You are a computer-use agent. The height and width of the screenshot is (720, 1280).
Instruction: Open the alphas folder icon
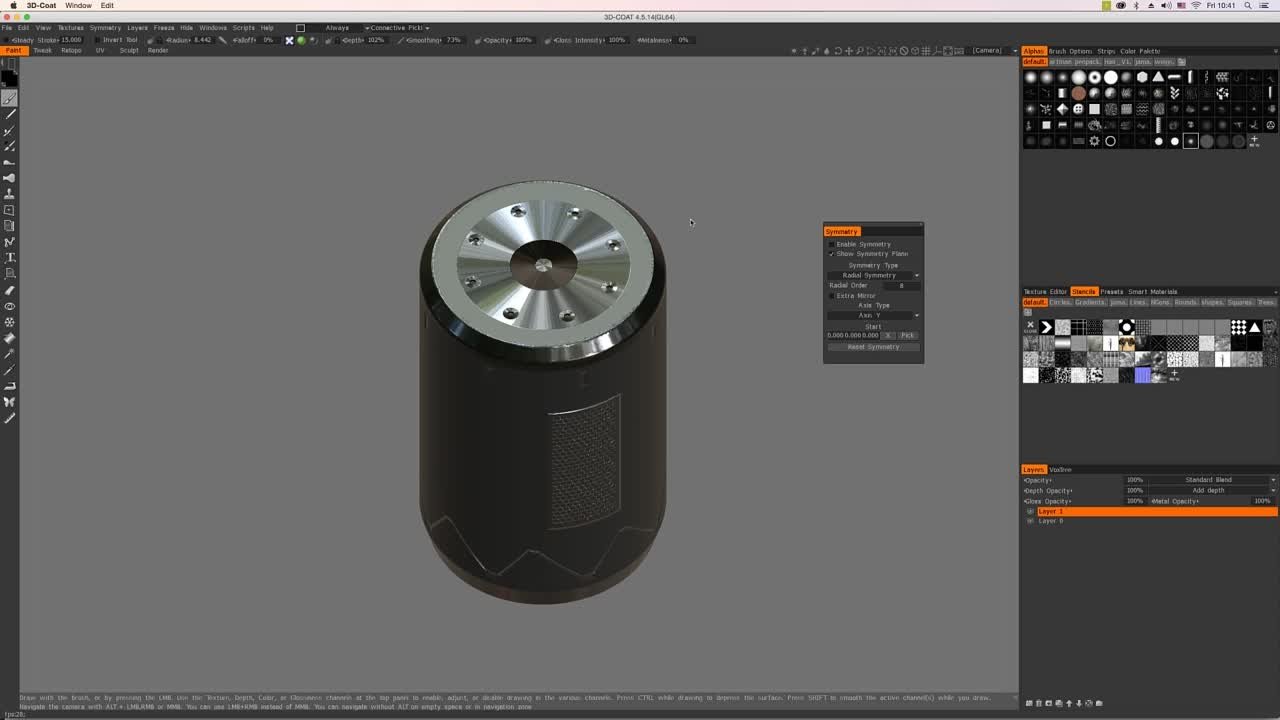1181,61
